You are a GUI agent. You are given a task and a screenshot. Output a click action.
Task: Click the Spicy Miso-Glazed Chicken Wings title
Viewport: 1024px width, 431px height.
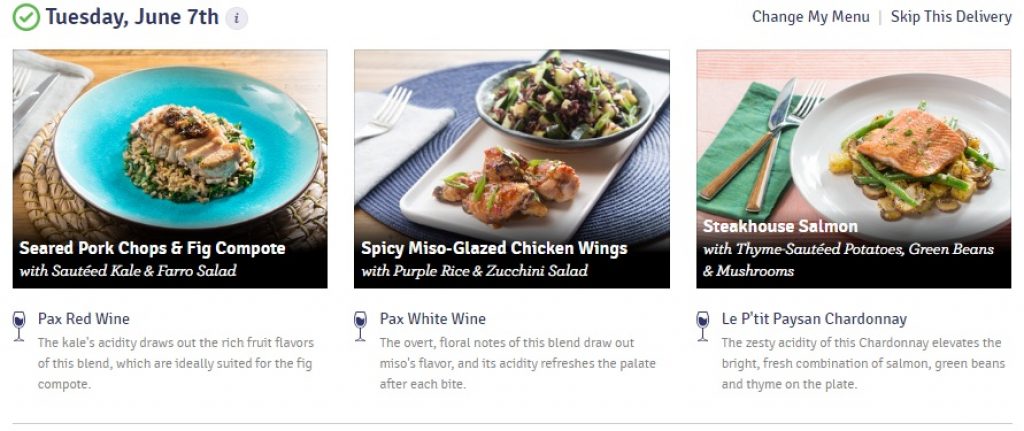pyautogui.click(x=494, y=248)
